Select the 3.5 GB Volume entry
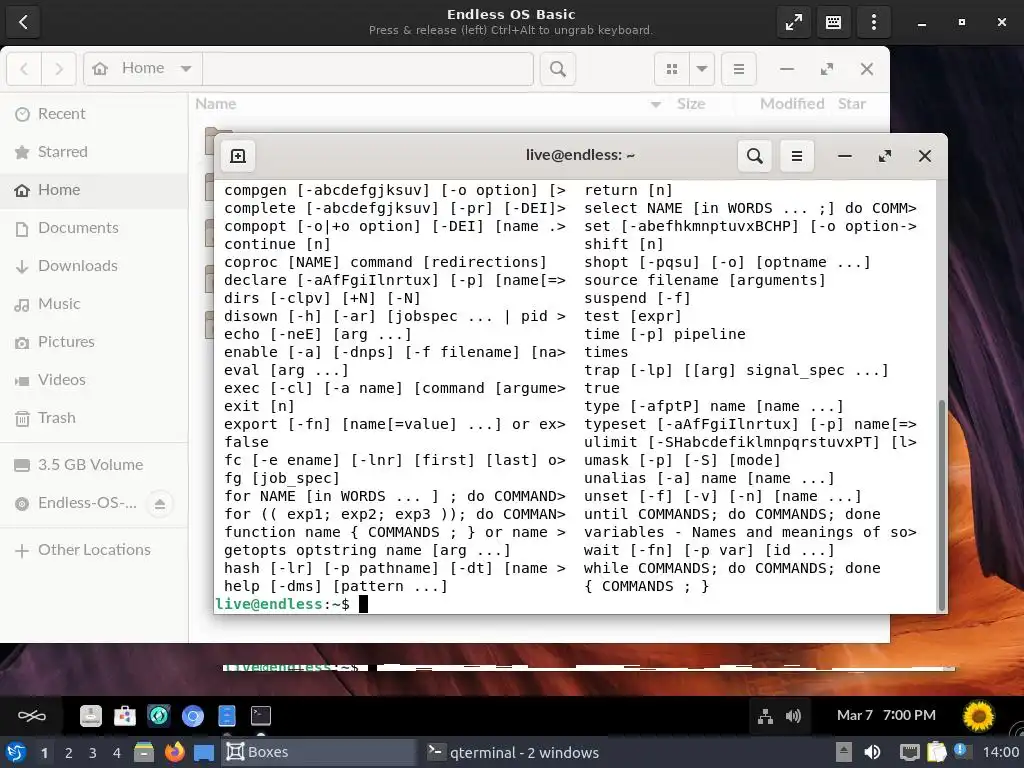The height and width of the screenshot is (768, 1024). point(94,464)
